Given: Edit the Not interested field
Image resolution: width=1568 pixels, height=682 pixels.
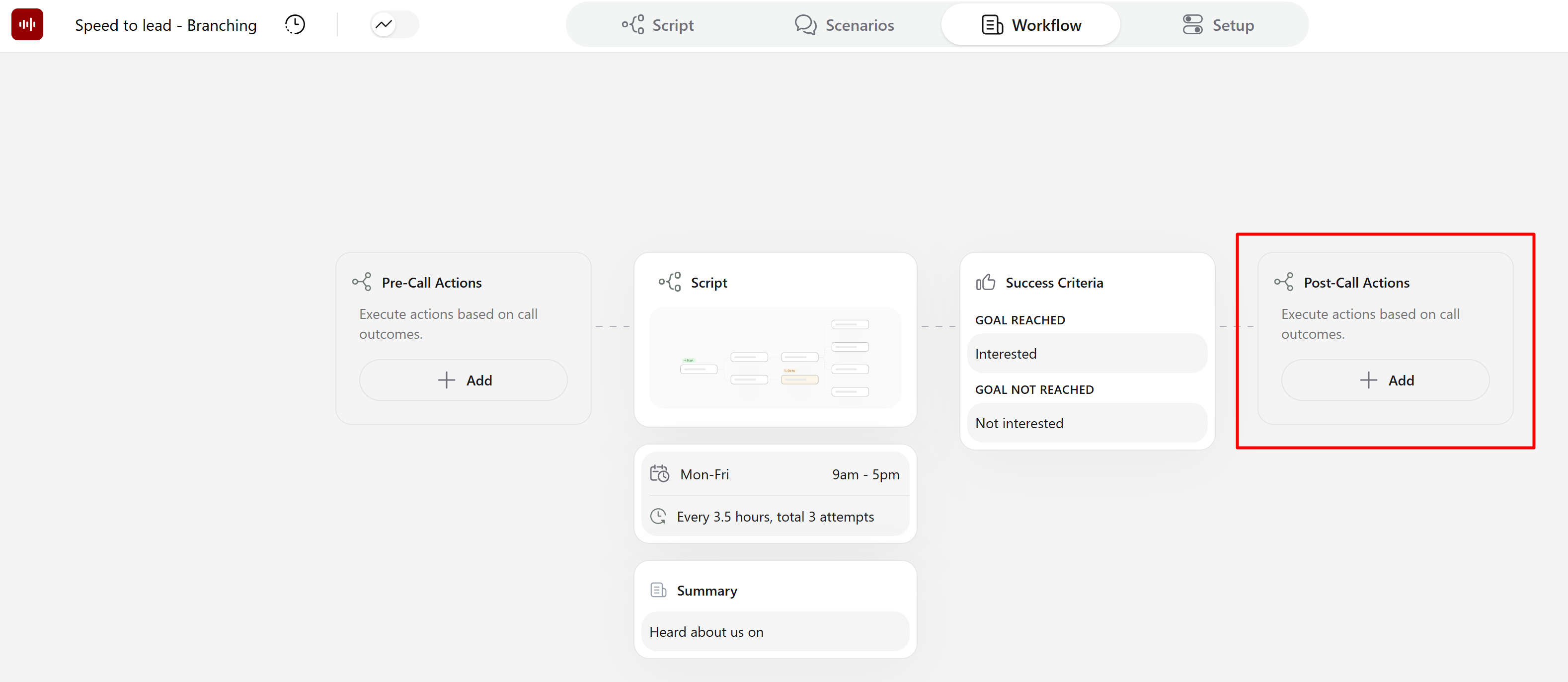Looking at the screenshot, I should point(1087,423).
